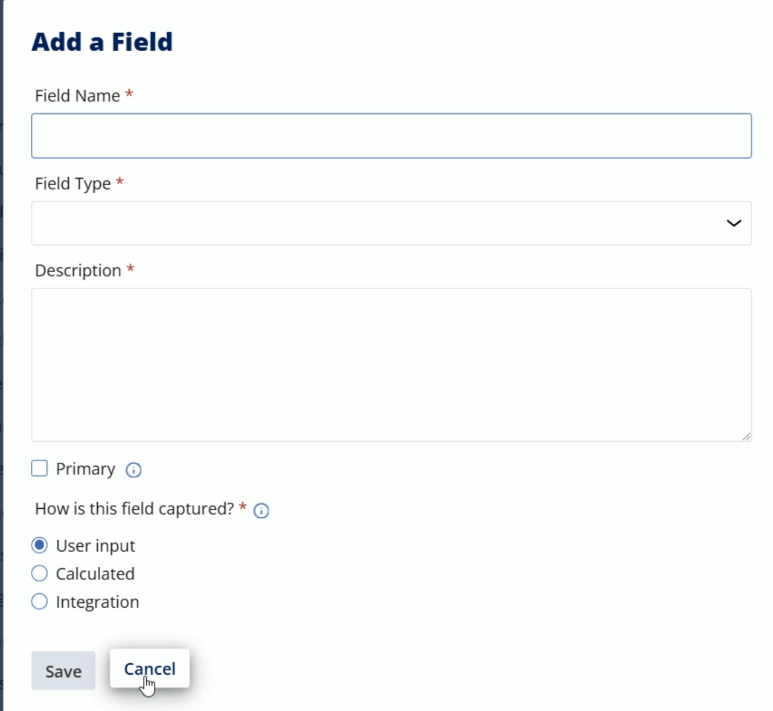The image size is (773, 711).
Task: Click the Calculated option label text
Action: click(x=95, y=574)
